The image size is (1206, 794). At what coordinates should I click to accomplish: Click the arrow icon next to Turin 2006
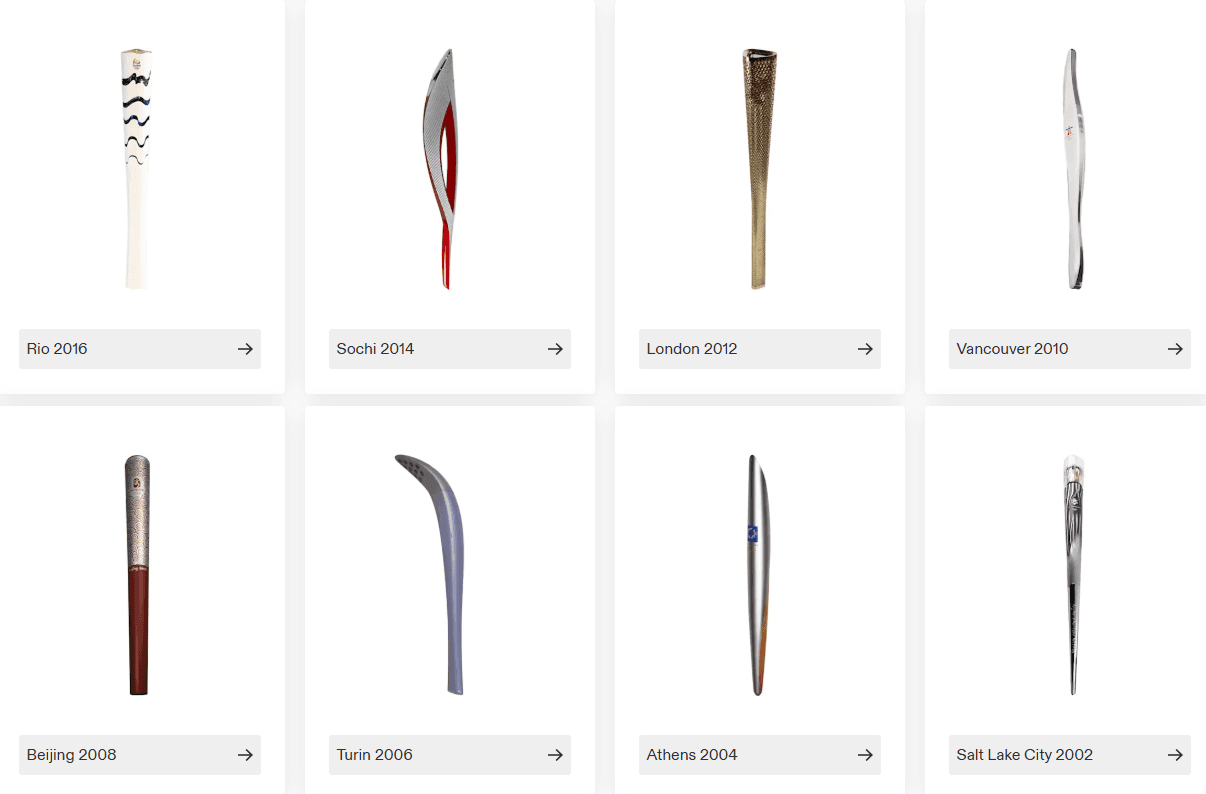click(x=555, y=755)
